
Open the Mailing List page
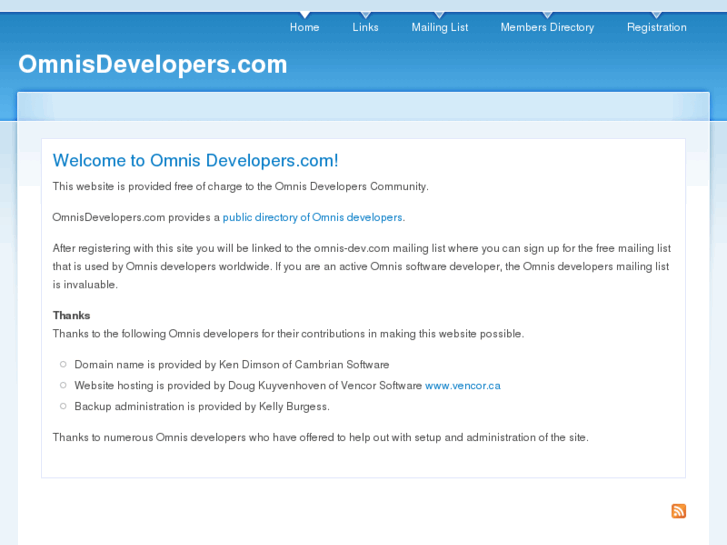(440, 27)
